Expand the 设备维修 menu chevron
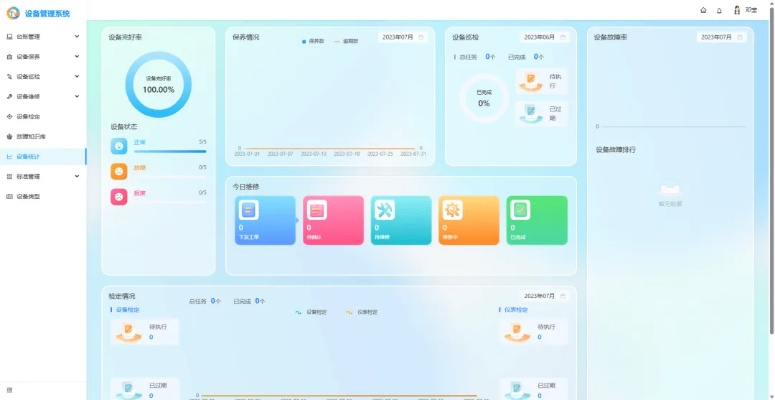Screen dimensions: 775x400 coord(77,96)
